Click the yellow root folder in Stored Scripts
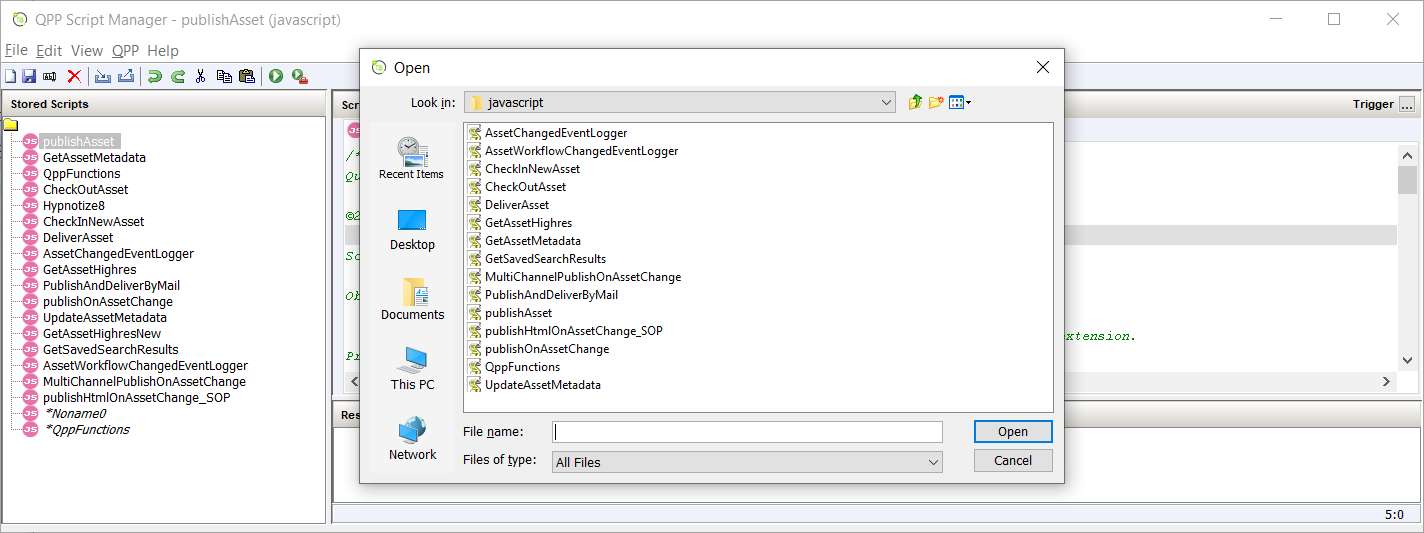 (x=11, y=125)
